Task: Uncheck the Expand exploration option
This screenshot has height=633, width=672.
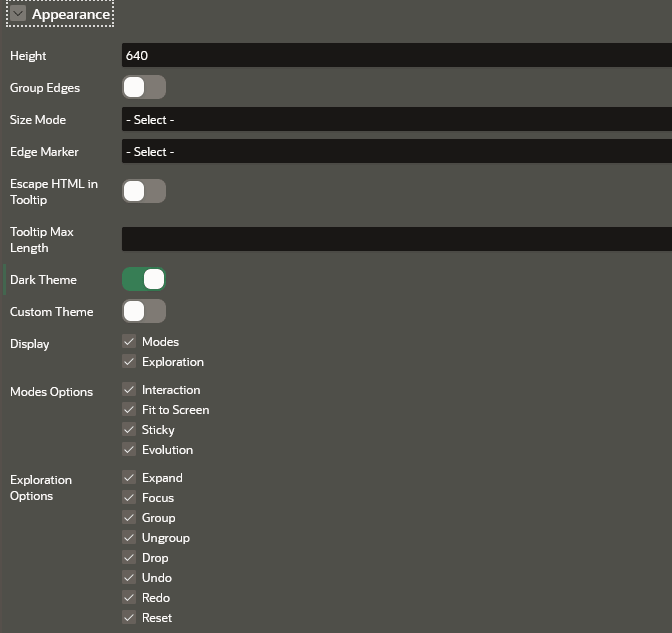Action: [129, 477]
